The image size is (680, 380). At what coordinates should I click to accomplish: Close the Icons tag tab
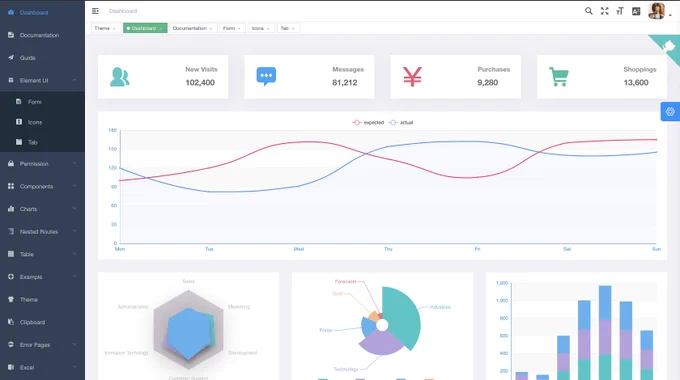point(268,29)
